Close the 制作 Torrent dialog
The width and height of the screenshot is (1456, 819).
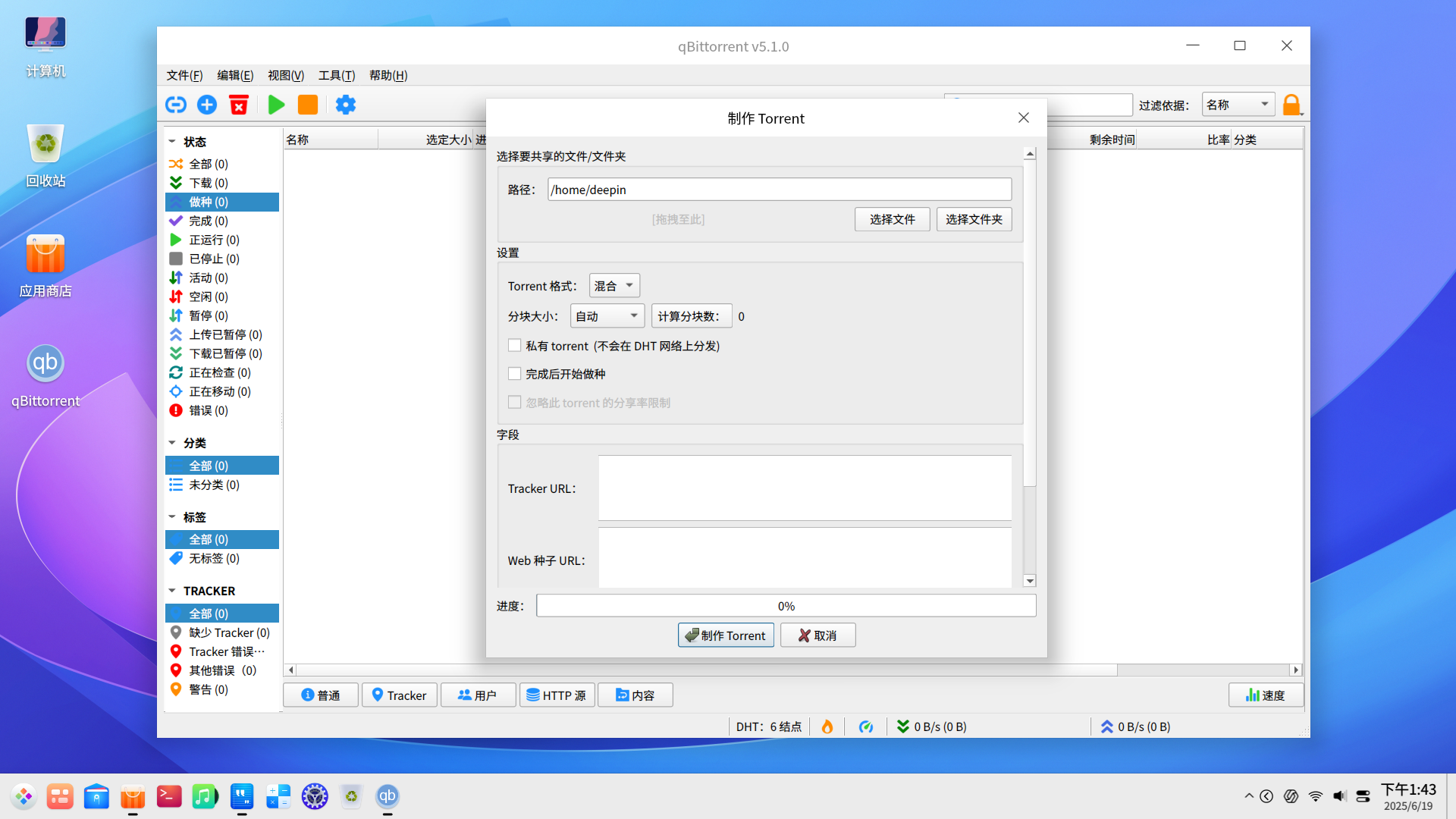tap(1024, 118)
